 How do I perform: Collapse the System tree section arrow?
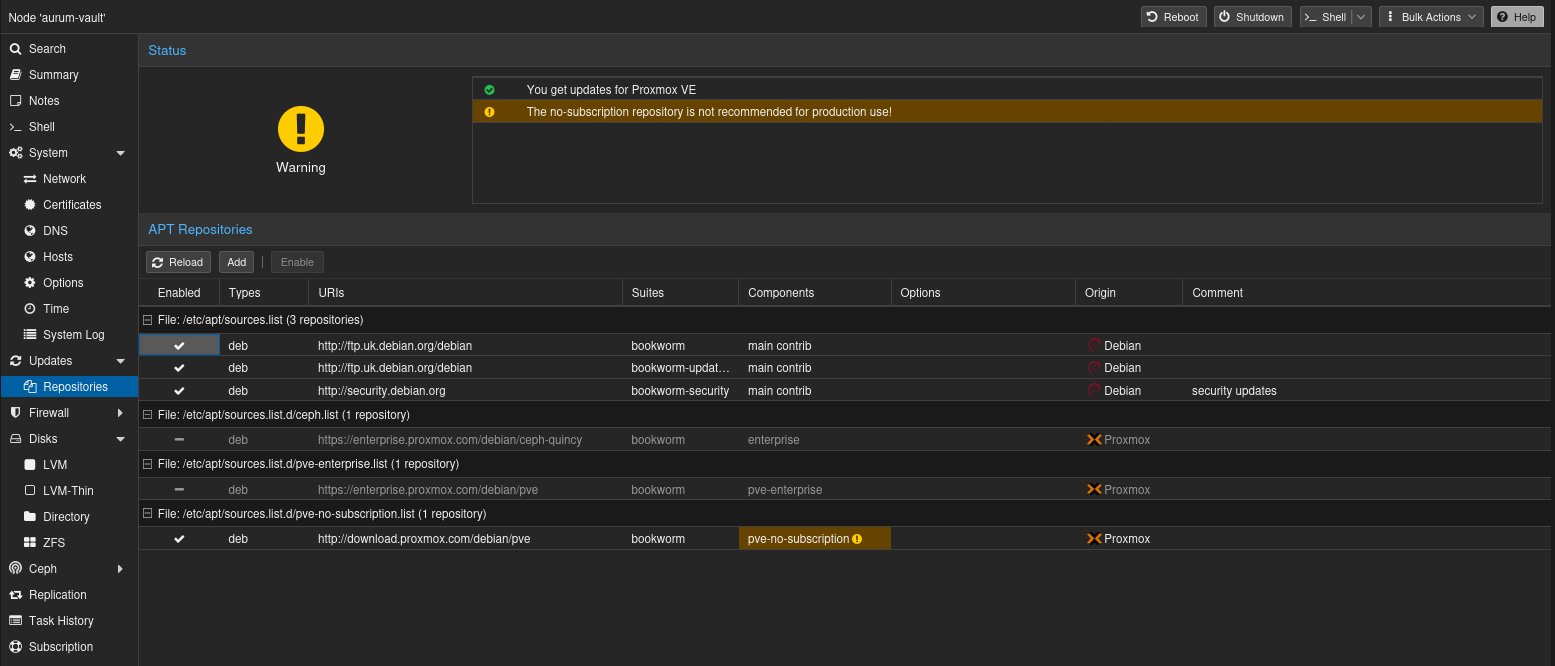coord(121,153)
